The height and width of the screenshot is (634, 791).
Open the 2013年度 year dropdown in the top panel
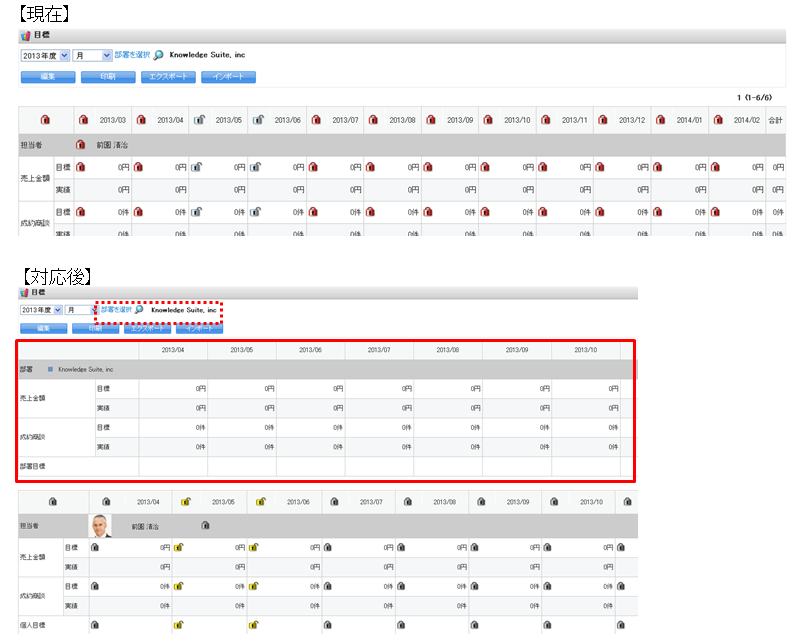tap(45, 56)
